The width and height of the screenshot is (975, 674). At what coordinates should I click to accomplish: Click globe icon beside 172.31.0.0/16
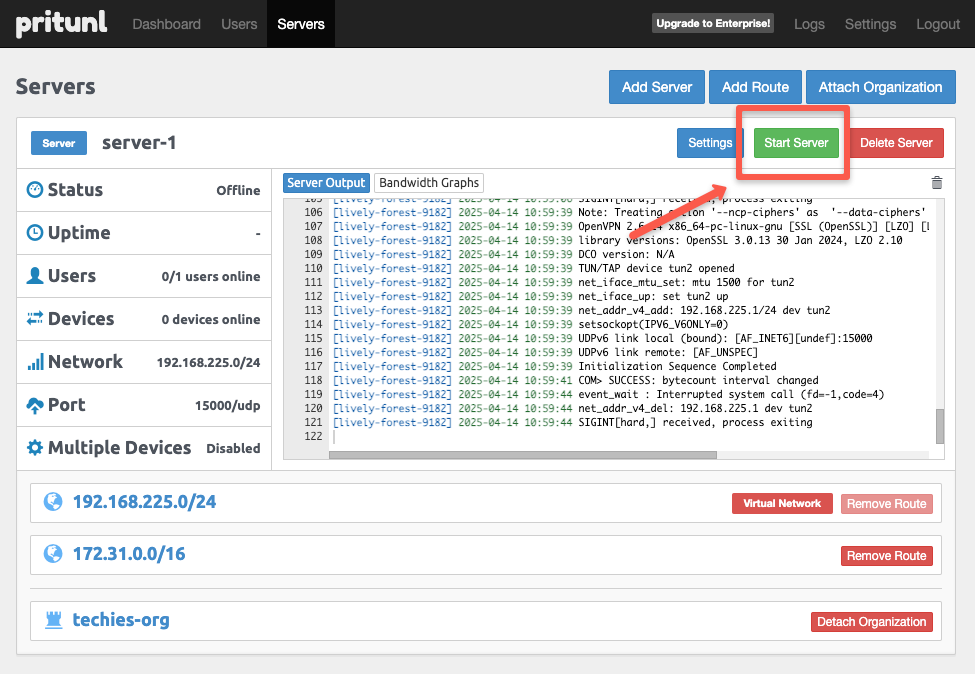(53, 553)
